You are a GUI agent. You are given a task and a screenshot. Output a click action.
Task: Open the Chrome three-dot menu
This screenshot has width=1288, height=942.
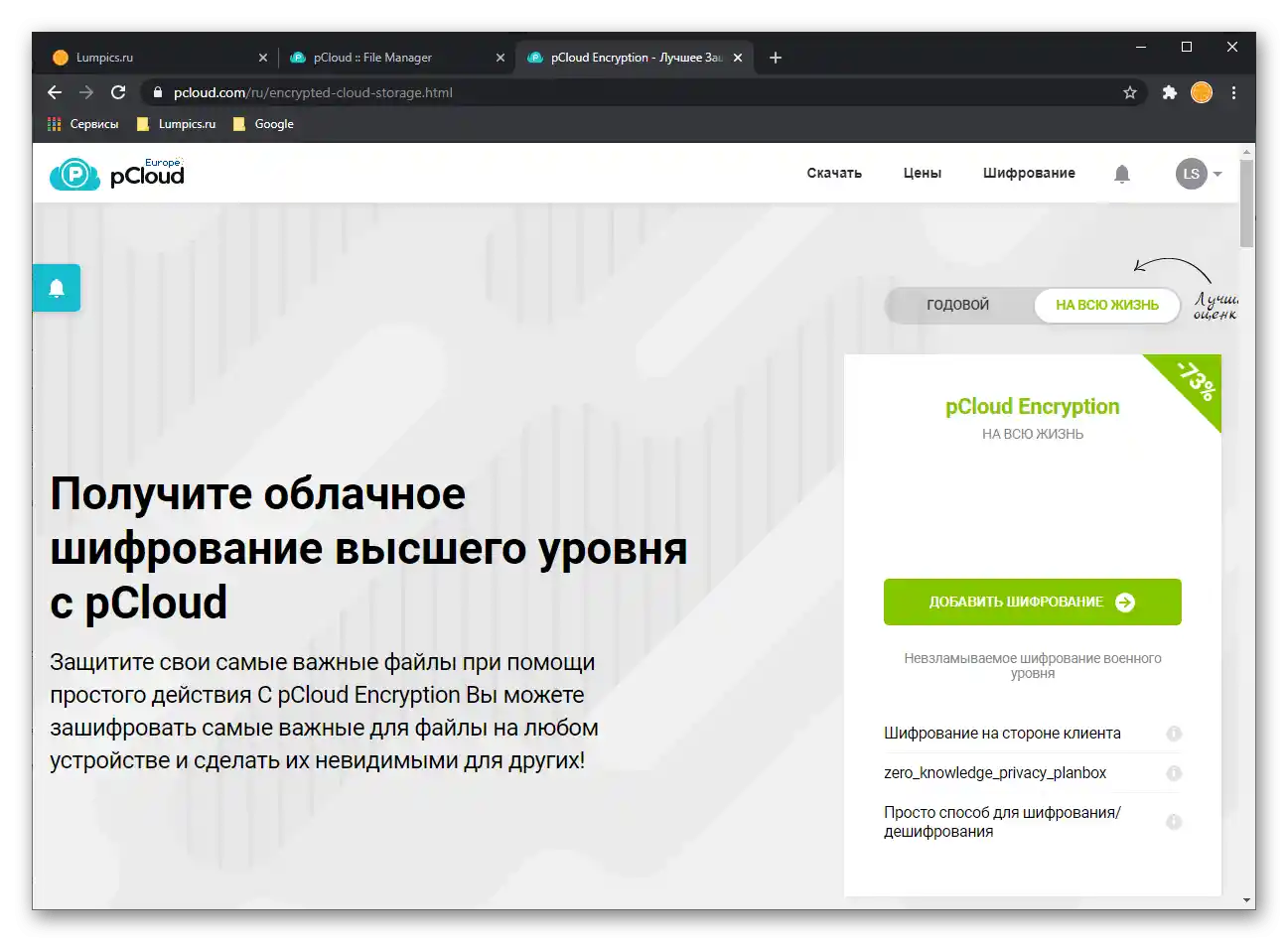pyautogui.click(x=1233, y=92)
